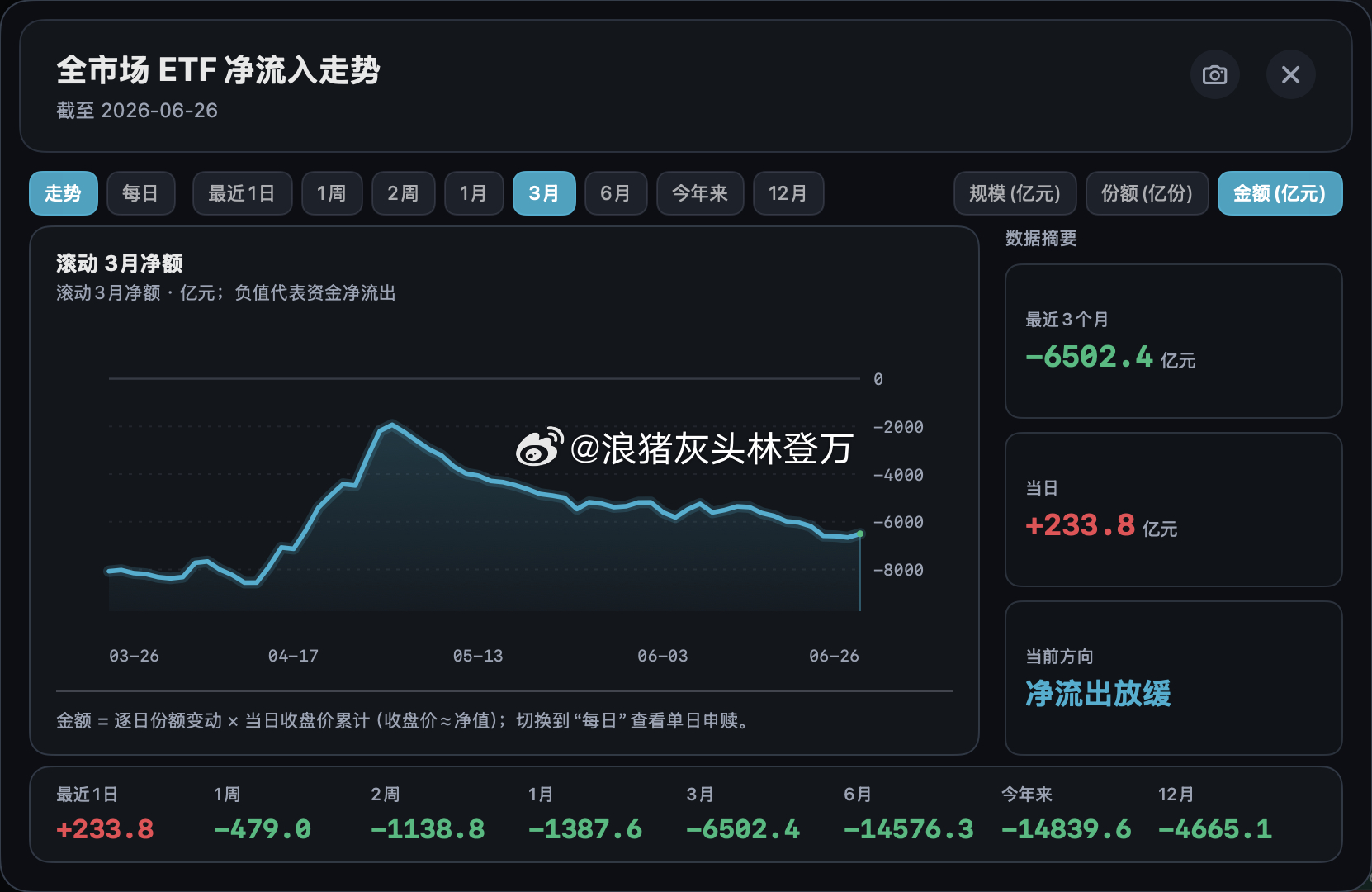Click the +233.8 value under 最近1日
Viewport: 1372px width, 892px height.
tap(105, 829)
